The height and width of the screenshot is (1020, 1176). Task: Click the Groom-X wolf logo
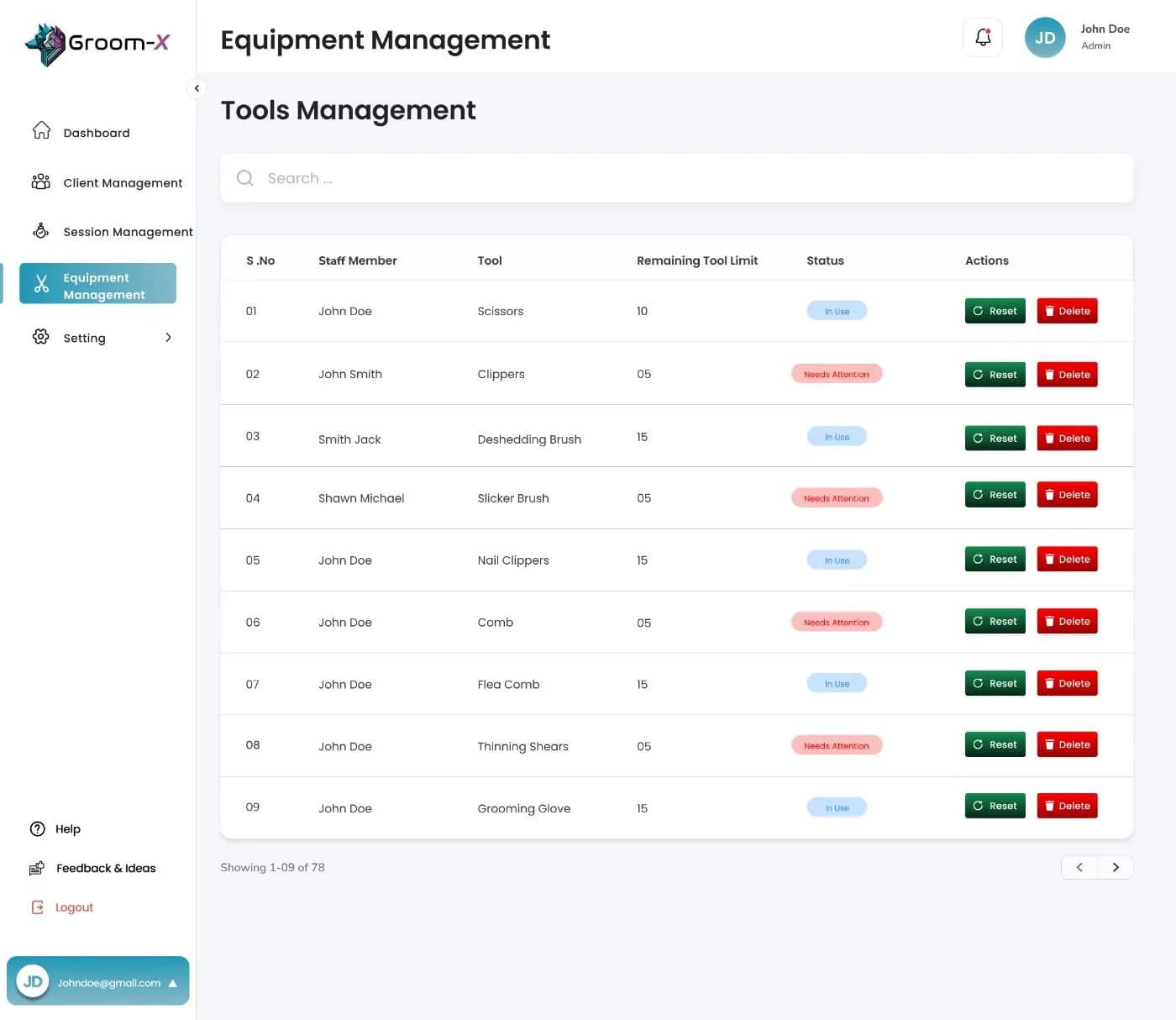pos(45,44)
